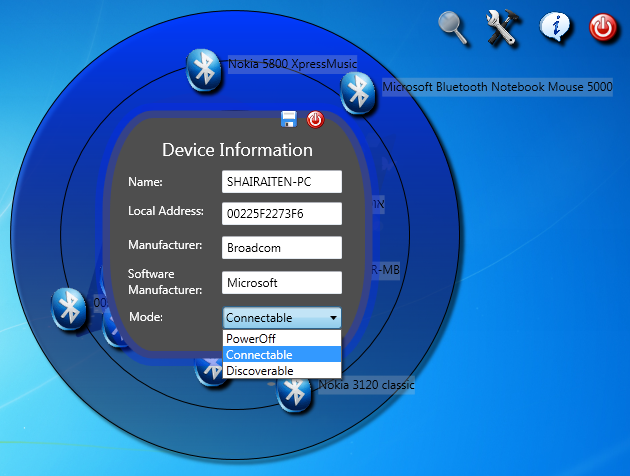Image resolution: width=630 pixels, height=476 pixels.
Task: Click the red power icon at top right
Action: (603, 27)
